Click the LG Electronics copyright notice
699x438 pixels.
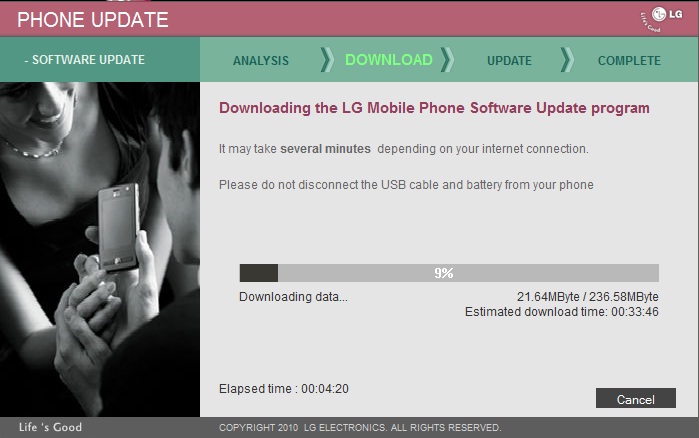coord(360,427)
